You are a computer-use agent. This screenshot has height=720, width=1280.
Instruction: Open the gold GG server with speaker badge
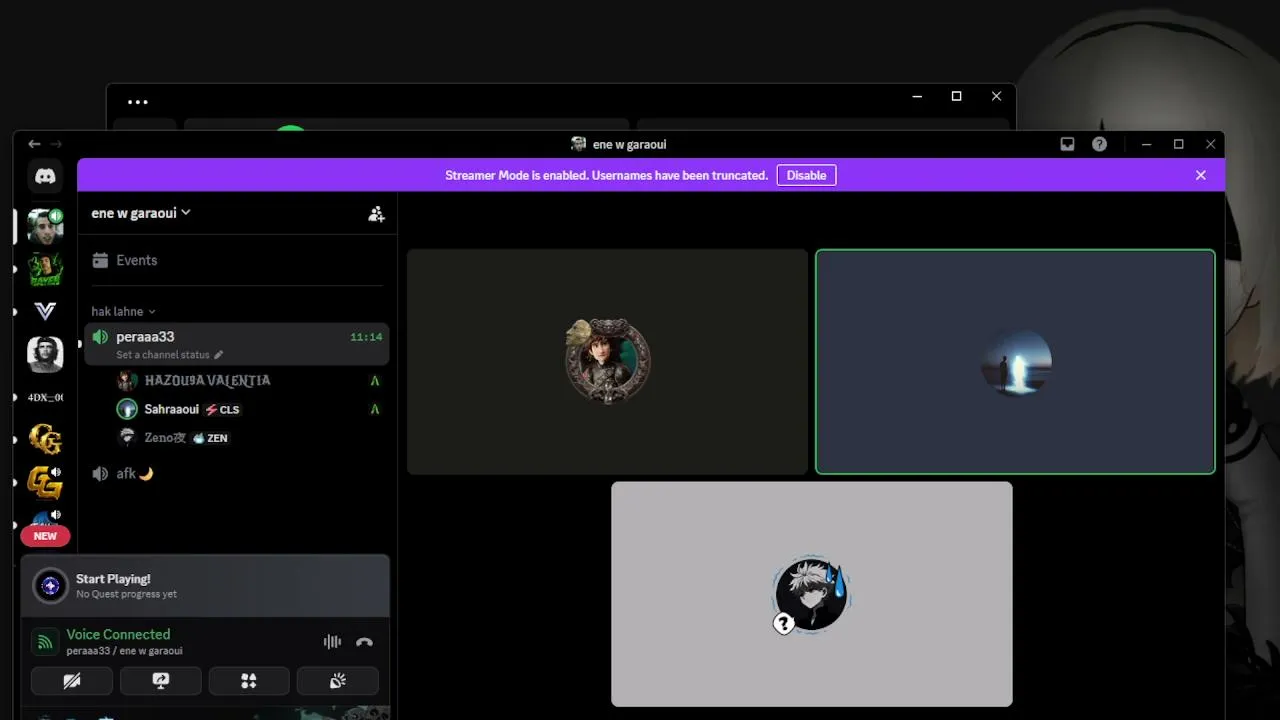click(x=45, y=482)
